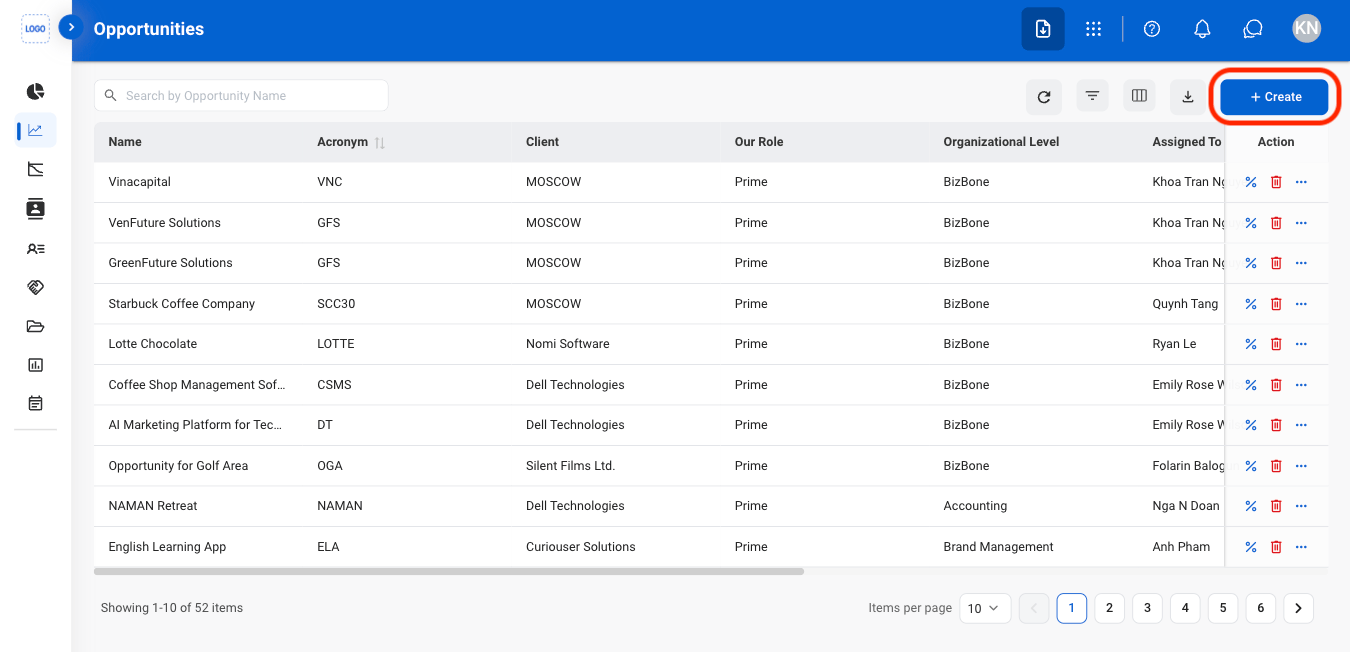Open more actions for Lotte Chocolate
Screen dimensions: 1350x652
click(1301, 344)
